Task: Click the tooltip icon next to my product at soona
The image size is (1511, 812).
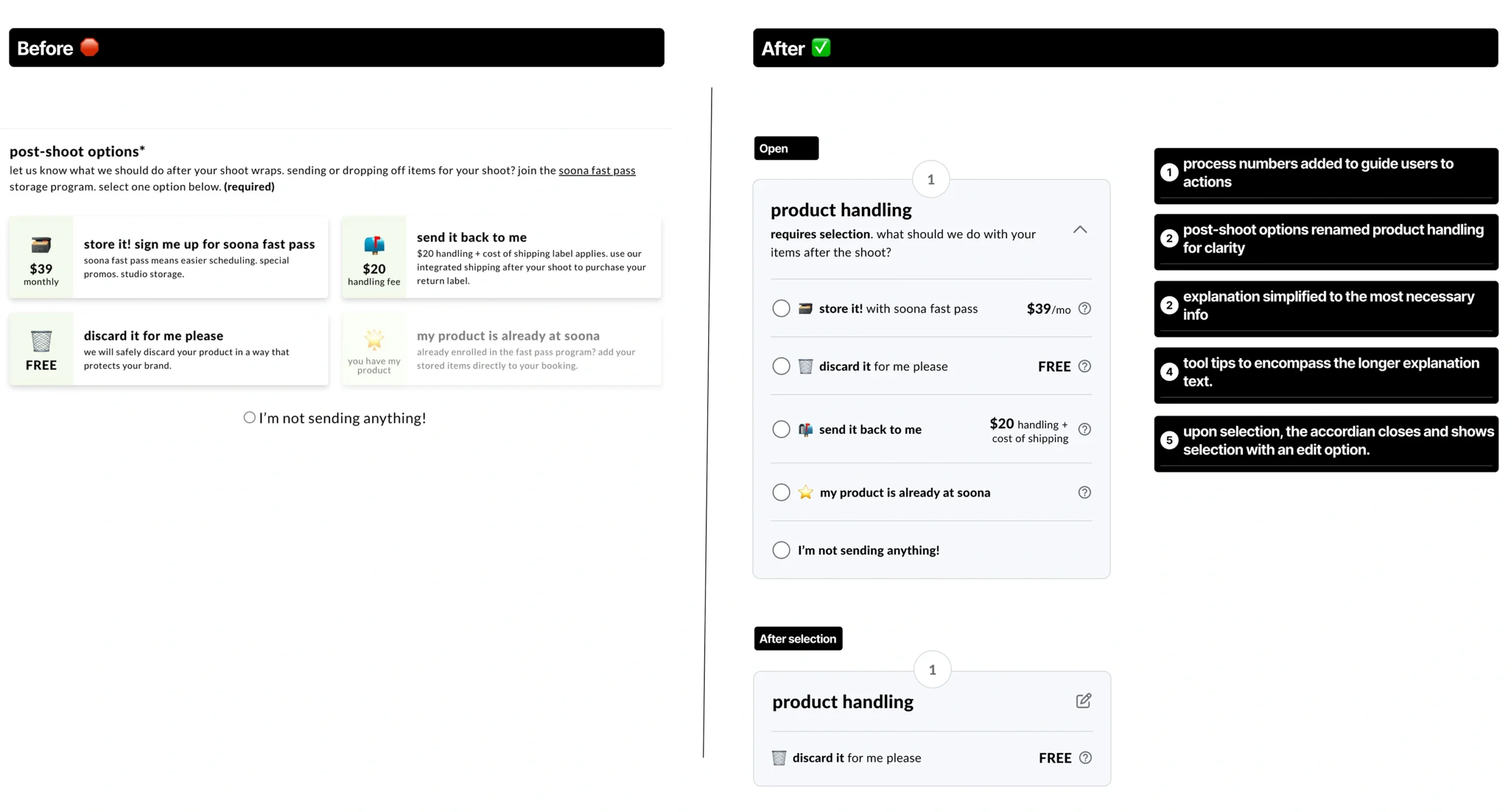Action: click(1084, 492)
